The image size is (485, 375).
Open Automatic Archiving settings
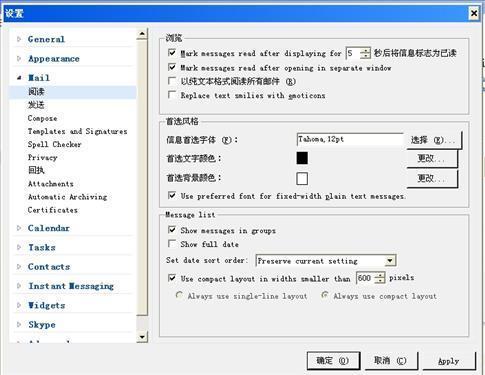[x=67, y=197]
